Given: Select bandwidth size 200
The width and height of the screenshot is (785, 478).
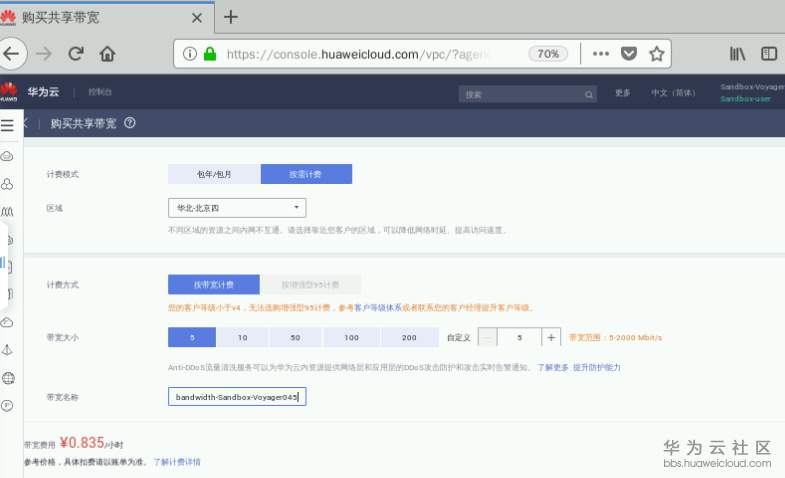Looking at the screenshot, I should pyautogui.click(x=409, y=337).
